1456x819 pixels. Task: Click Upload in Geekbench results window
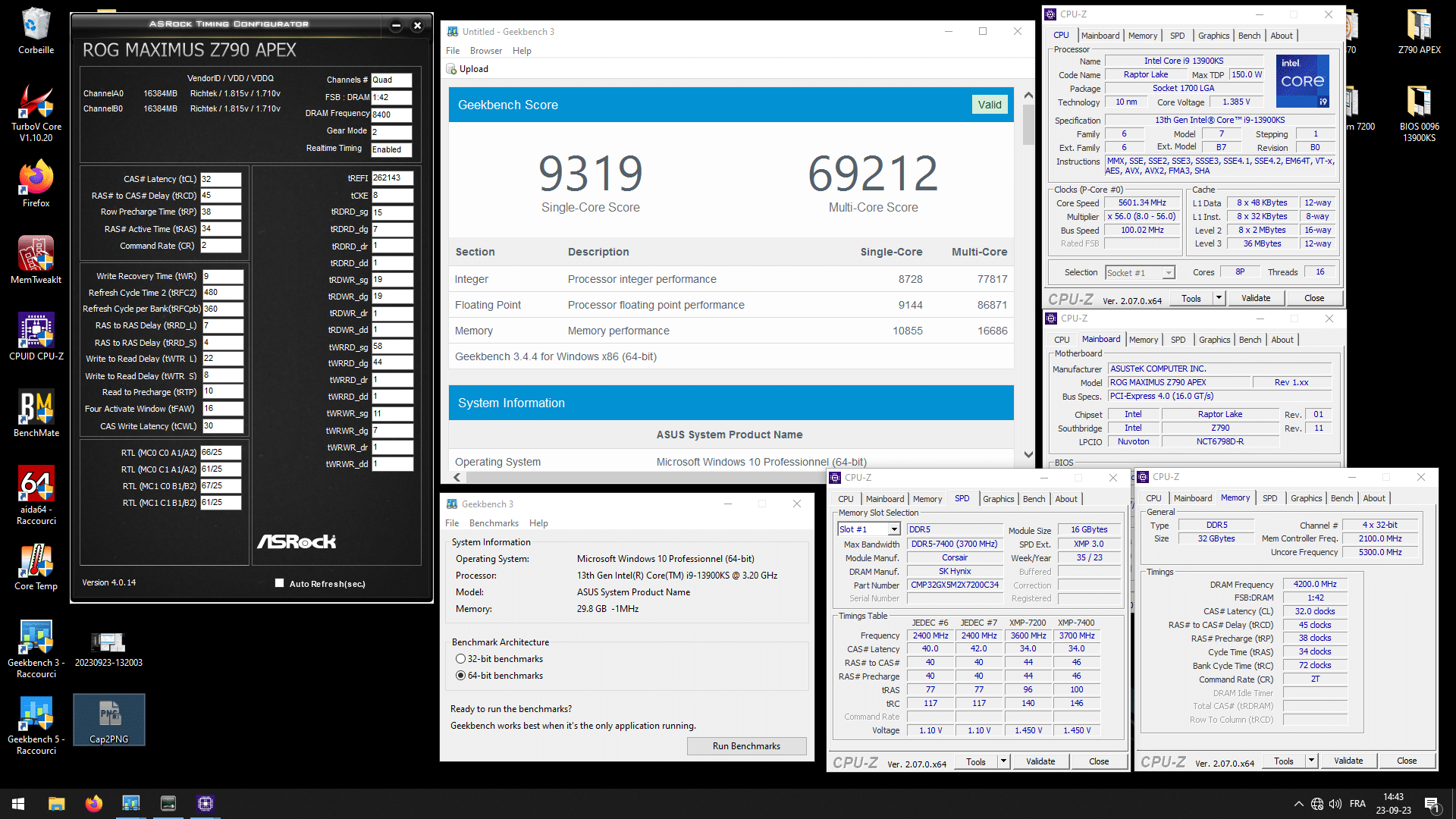click(x=468, y=69)
